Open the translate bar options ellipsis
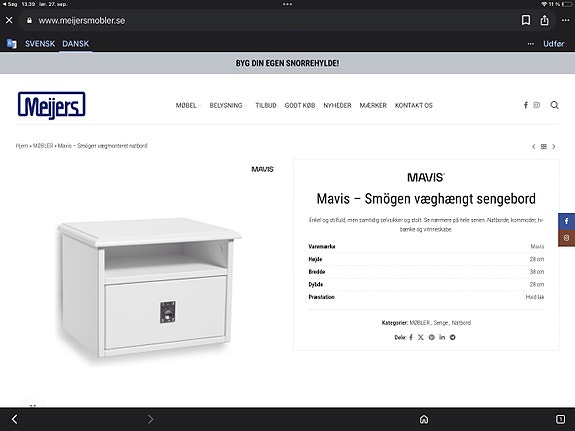575x431 pixels. 531,44
